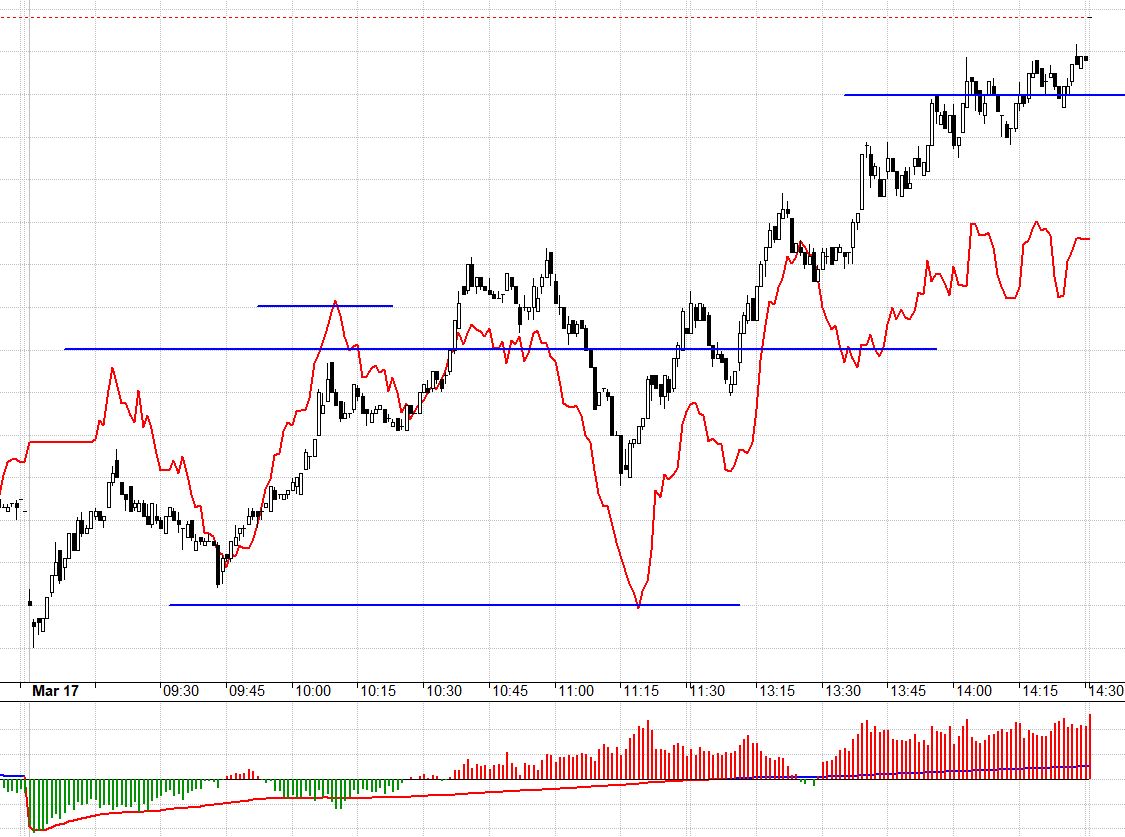This screenshot has height=837, width=1125.
Task: Click the 09:30 time axis label
Action: (180, 690)
